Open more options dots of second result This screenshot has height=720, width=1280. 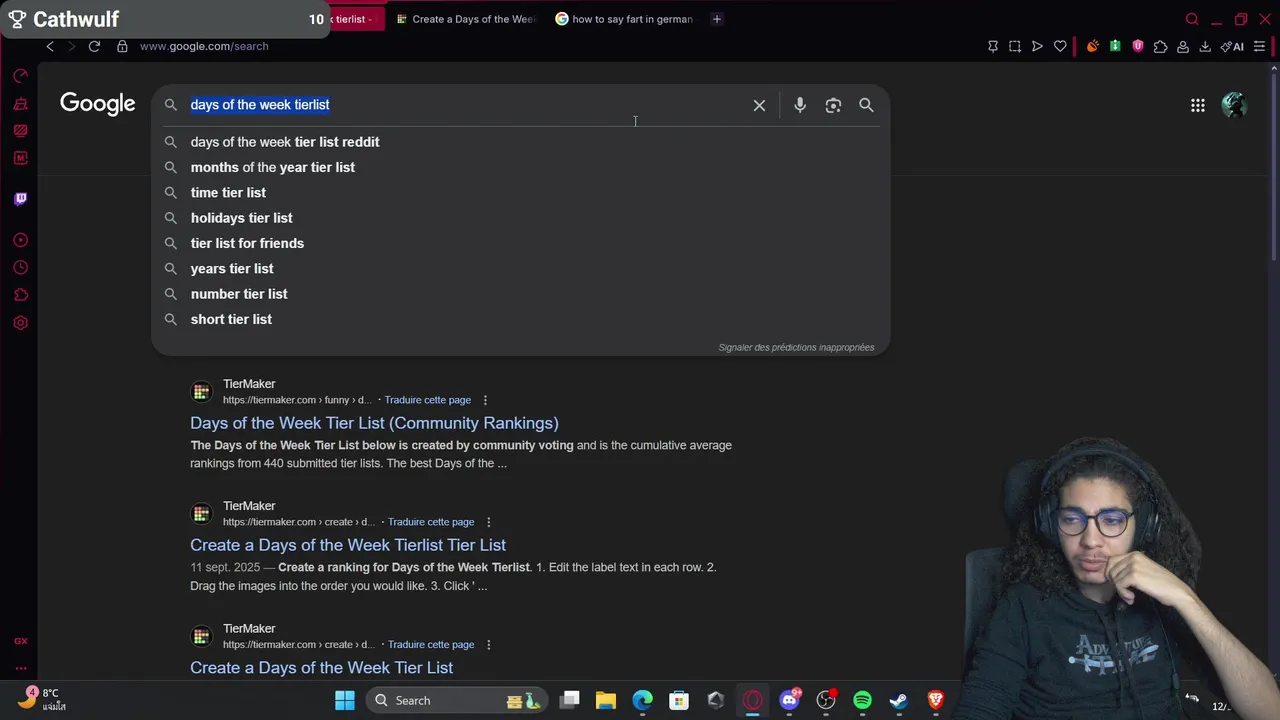click(488, 522)
